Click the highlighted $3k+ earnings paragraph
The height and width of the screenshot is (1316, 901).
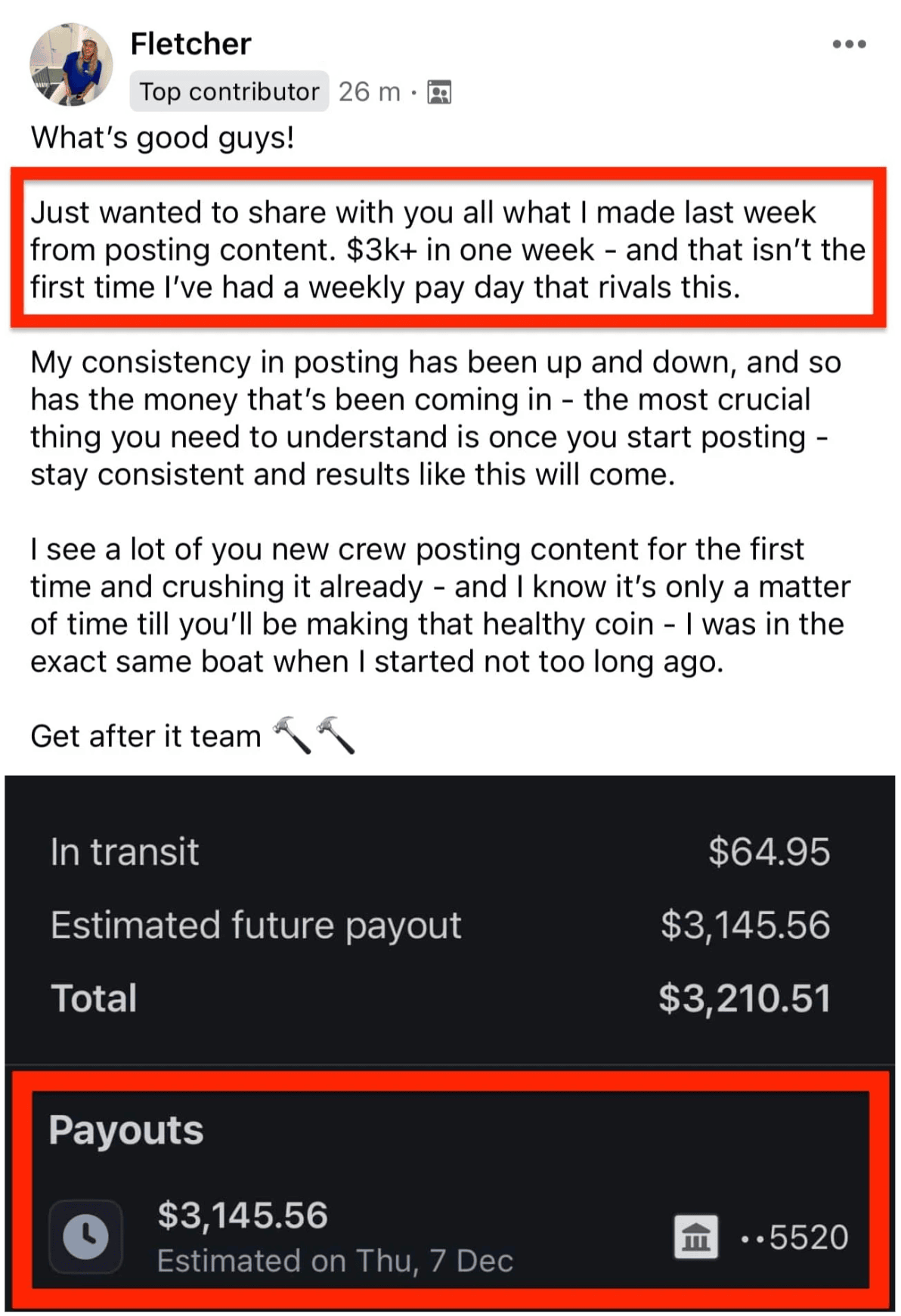[447, 250]
